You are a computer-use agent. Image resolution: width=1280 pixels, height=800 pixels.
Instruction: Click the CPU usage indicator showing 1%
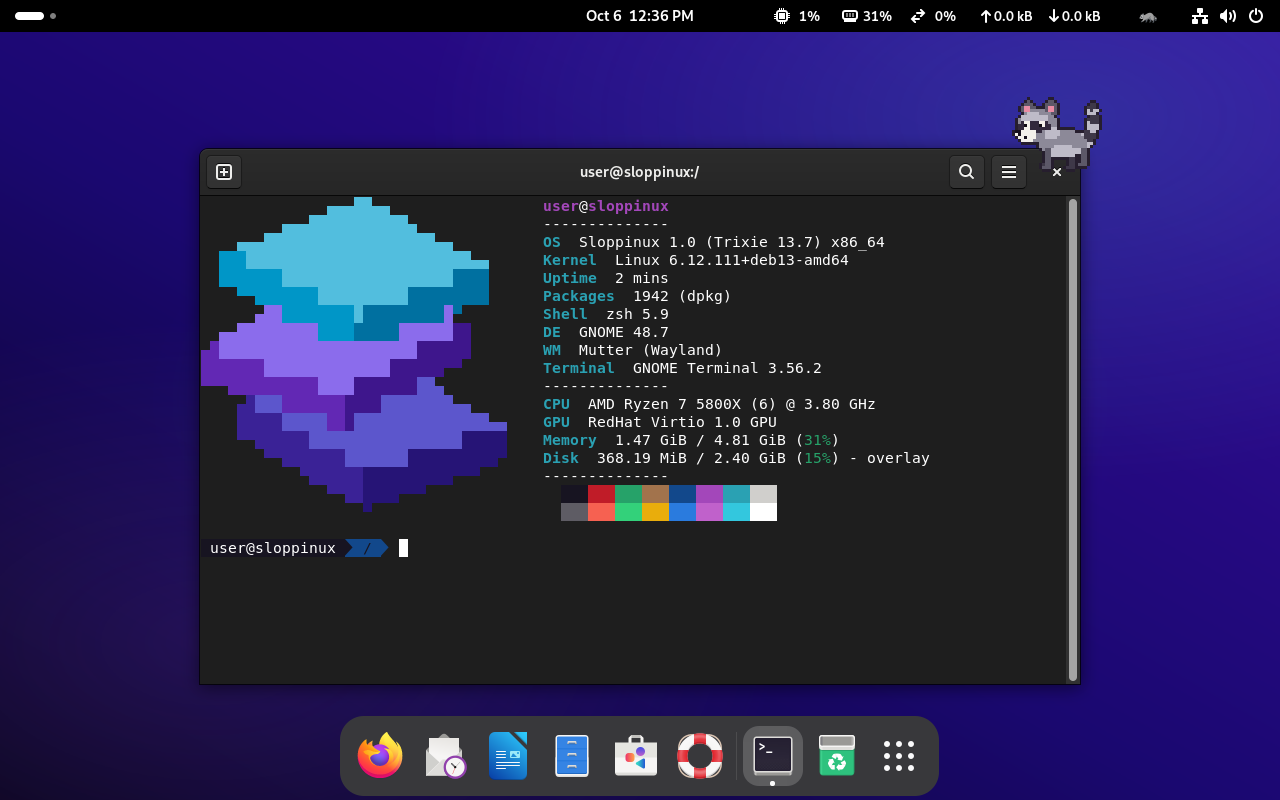click(797, 16)
